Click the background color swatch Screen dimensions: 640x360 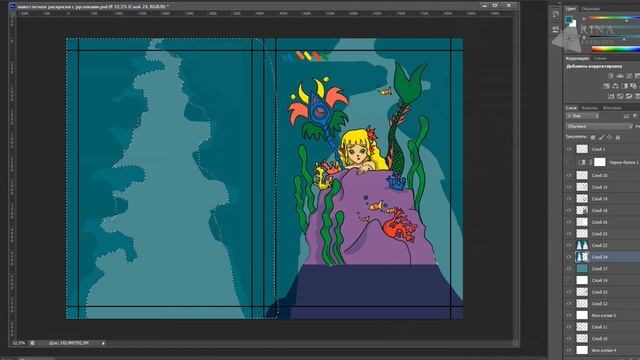click(573, 24)
